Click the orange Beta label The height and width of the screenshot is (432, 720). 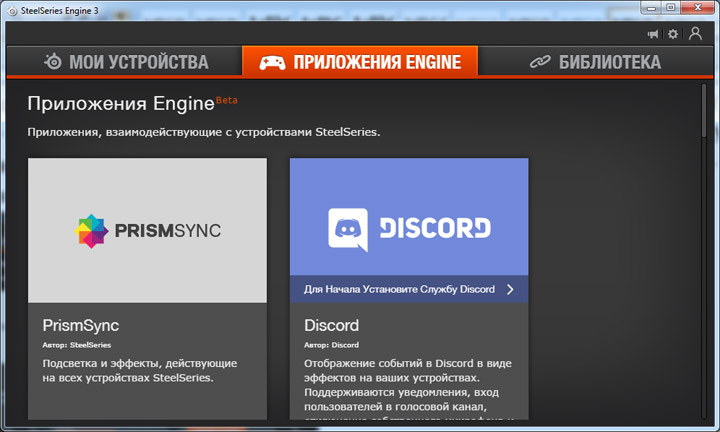coord(226,100)
